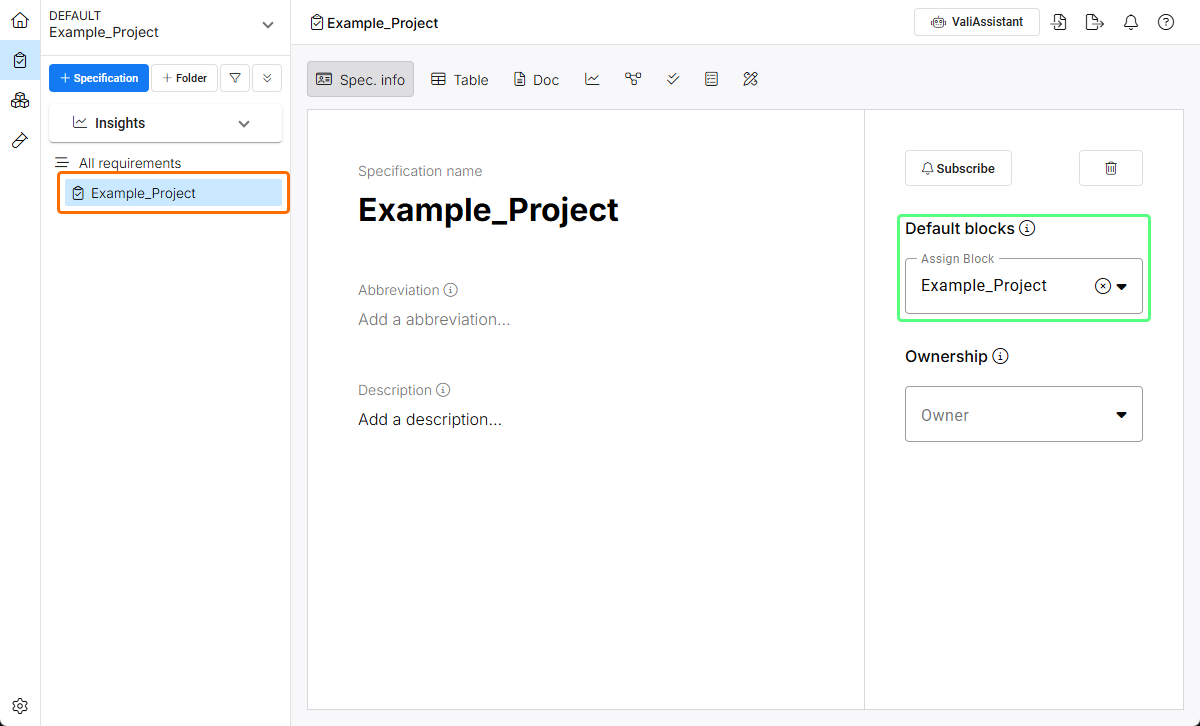Switch to the Doc tab
Viewport: 1200px width, 726px height.
pos(536,79)
